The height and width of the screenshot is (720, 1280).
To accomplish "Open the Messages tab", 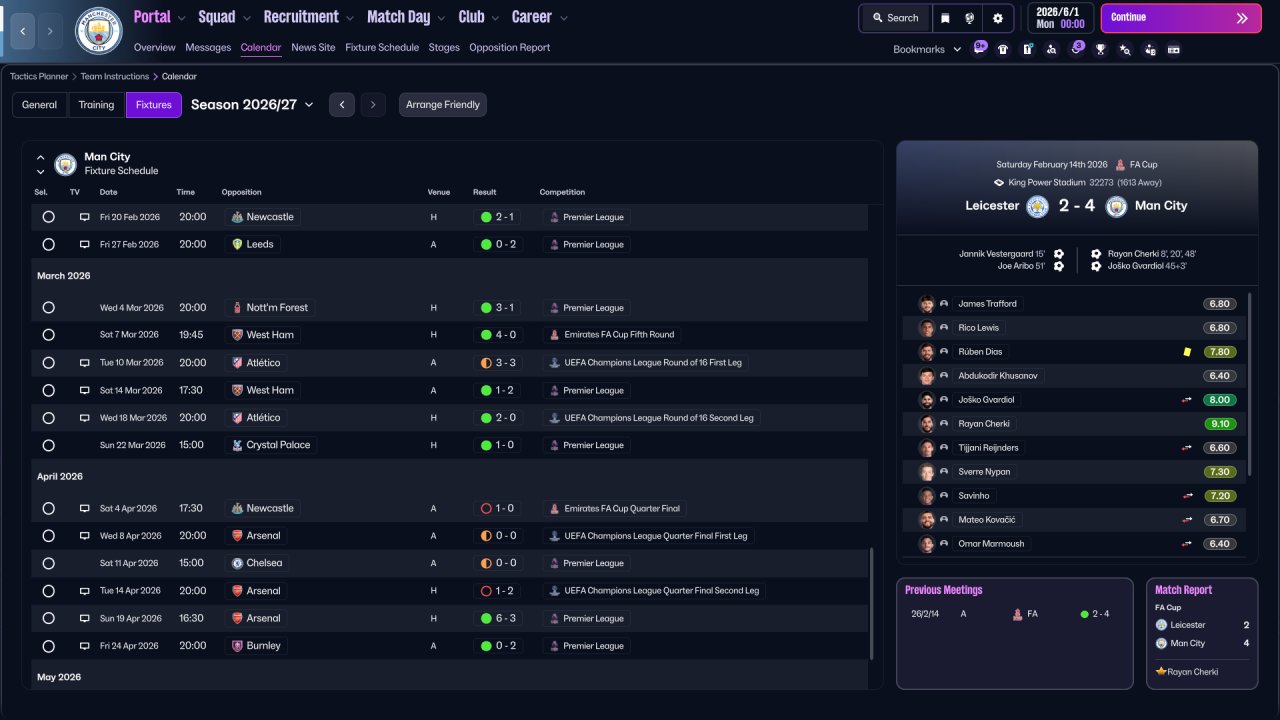I will coord(208,47).
